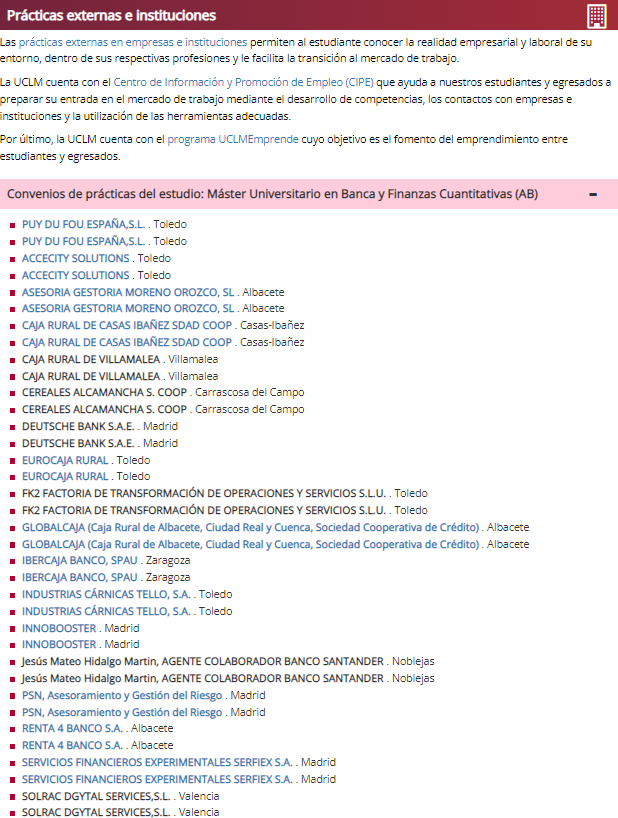Click the building icon in the header
Screen dimensions: 618x818
point(597,15)
